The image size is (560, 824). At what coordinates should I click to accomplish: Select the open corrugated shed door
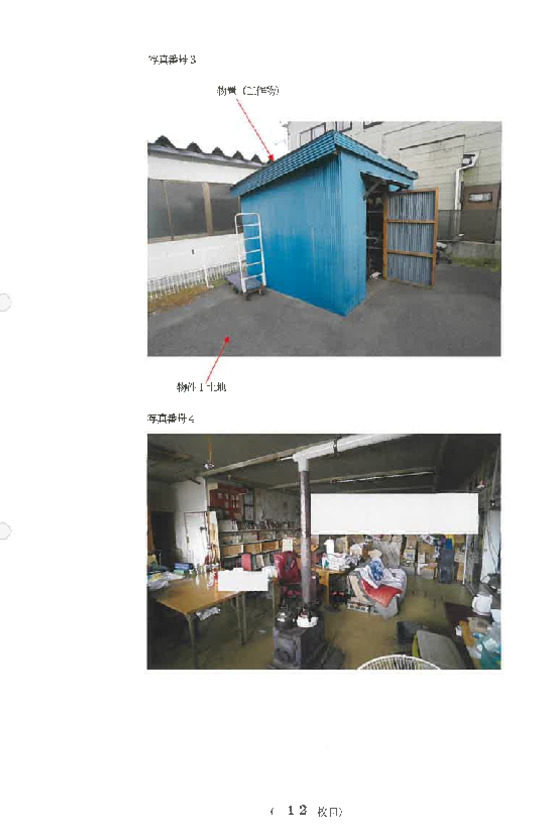(410, 237)
